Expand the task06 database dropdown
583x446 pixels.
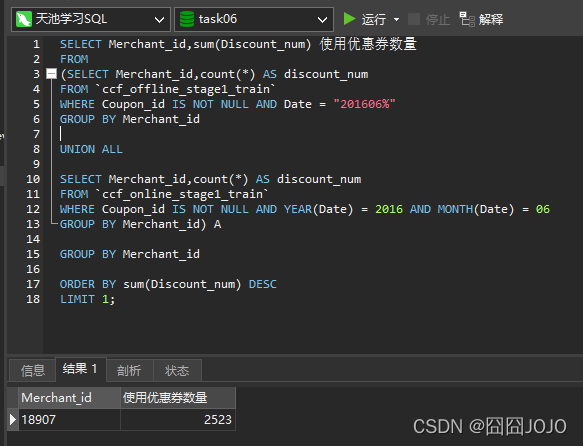(x=322, y=20)
